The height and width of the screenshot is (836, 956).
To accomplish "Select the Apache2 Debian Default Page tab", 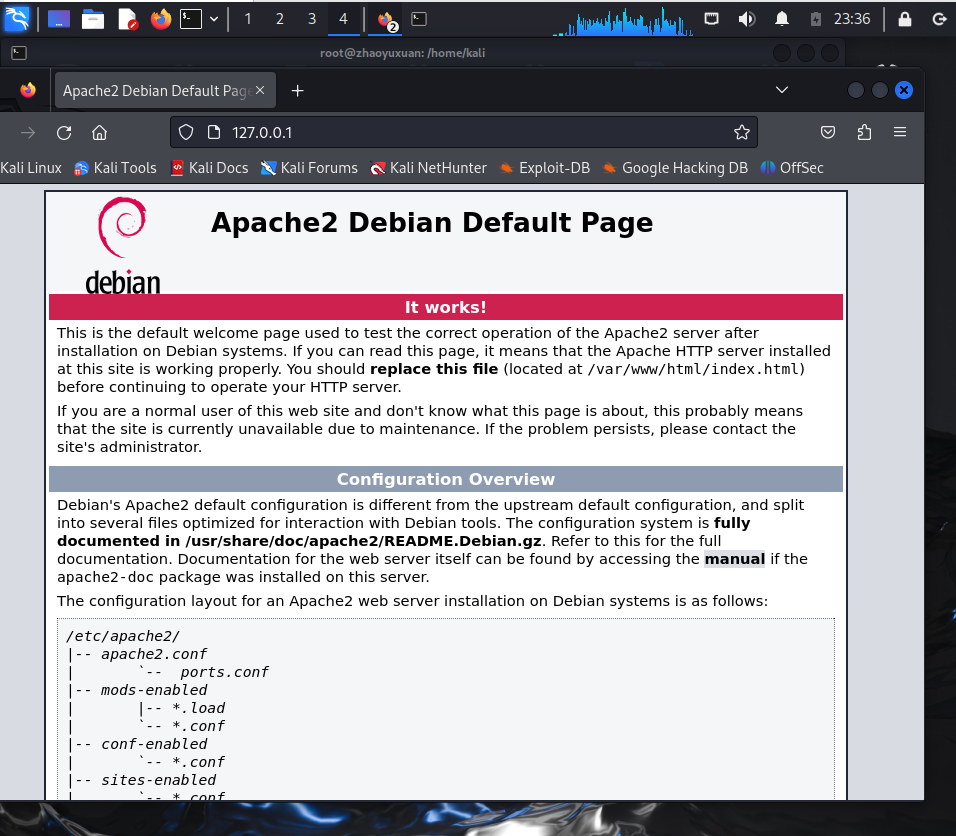I will point(155,91).
